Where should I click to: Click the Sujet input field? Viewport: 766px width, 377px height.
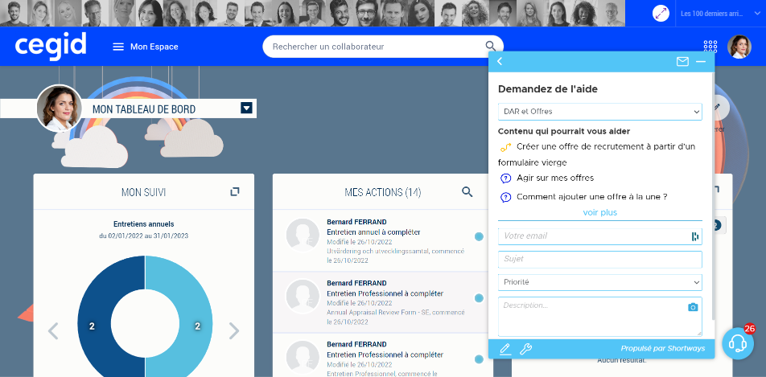[600, 259]
